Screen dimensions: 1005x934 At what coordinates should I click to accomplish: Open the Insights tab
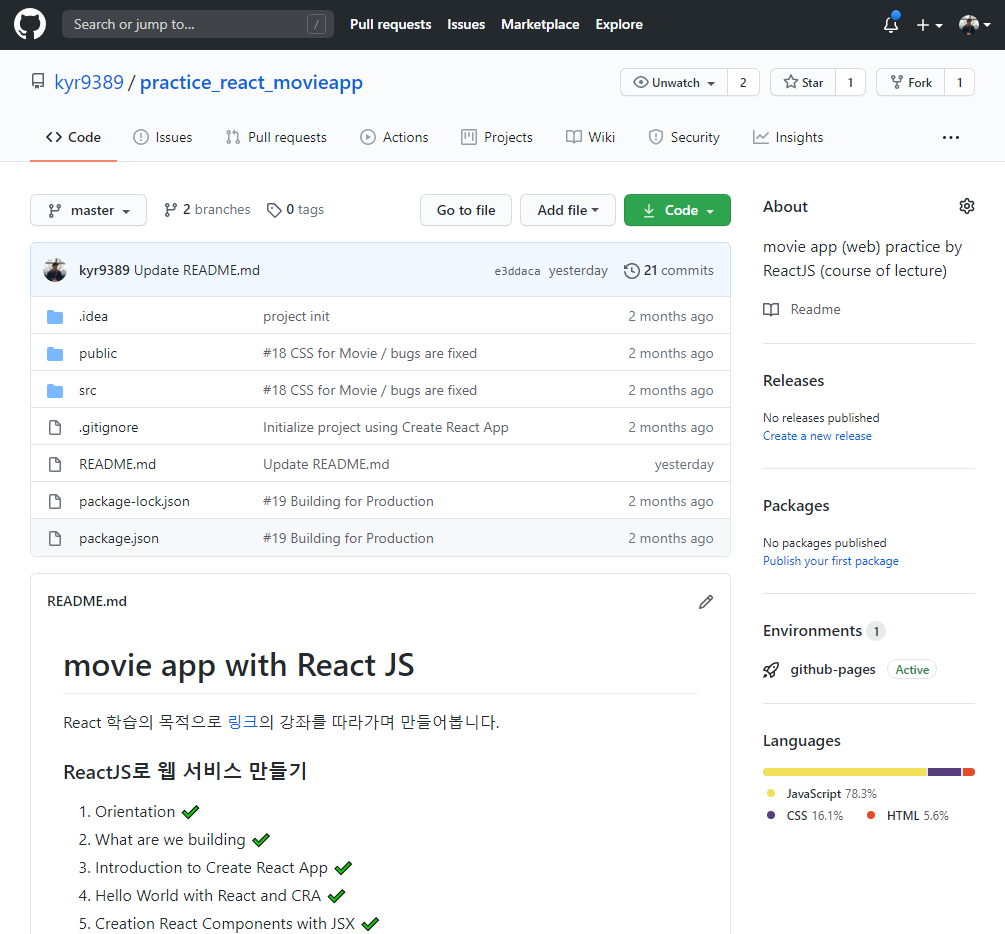click(788, 137)
